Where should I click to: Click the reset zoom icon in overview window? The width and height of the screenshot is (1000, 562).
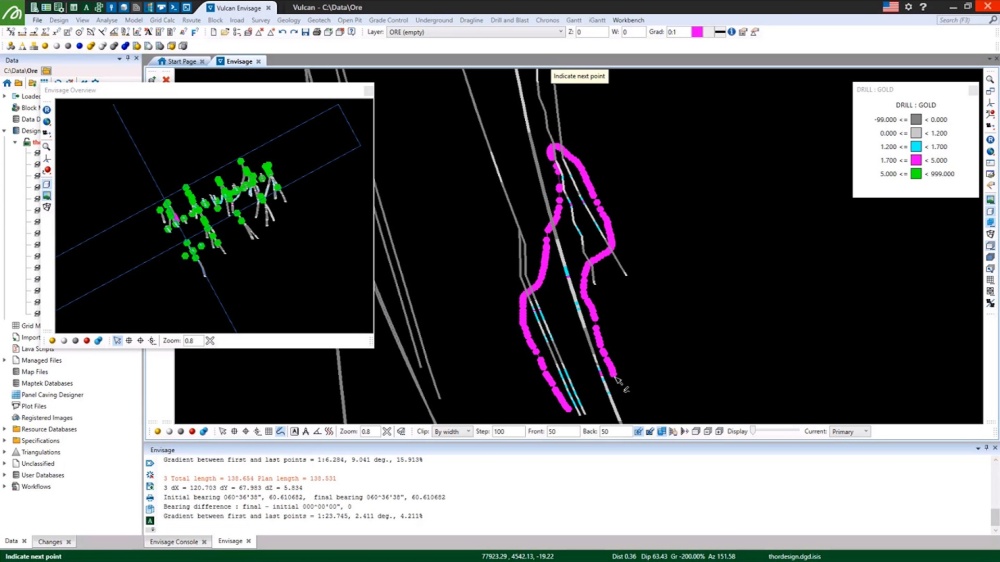click(x=210, y=341)
